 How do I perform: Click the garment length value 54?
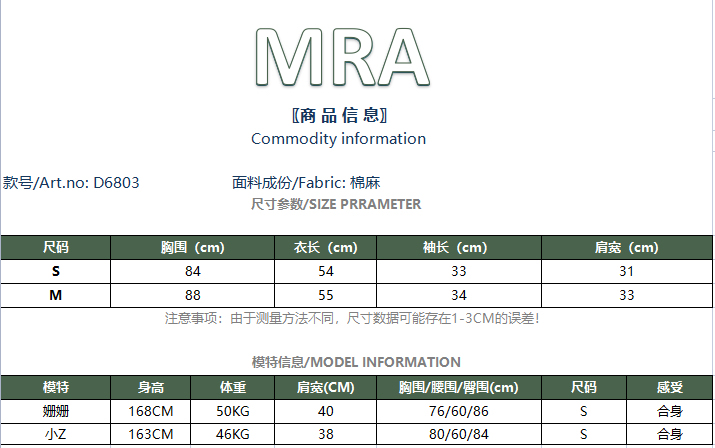326,271
